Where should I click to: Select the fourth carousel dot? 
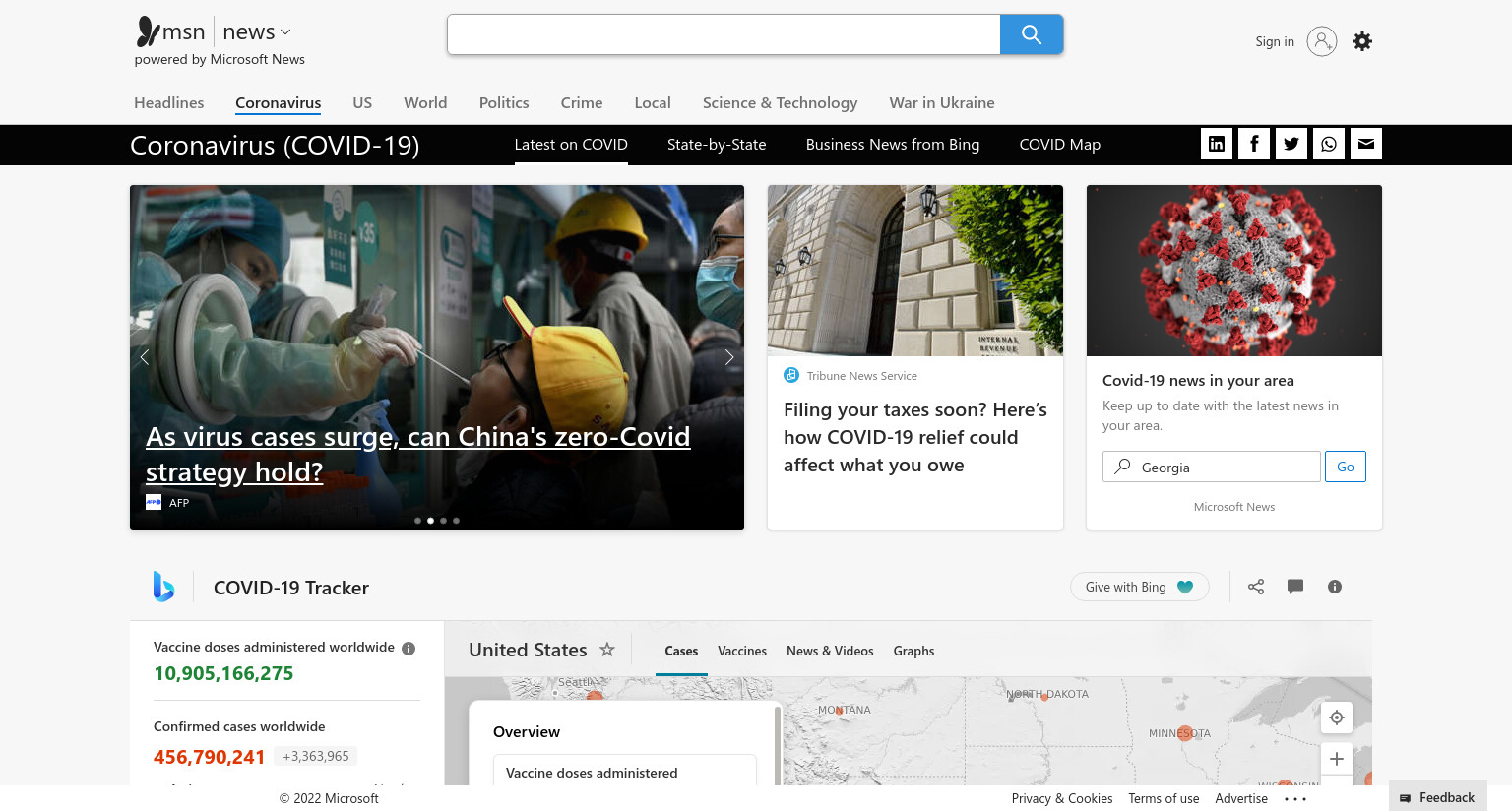pos(456,521)
